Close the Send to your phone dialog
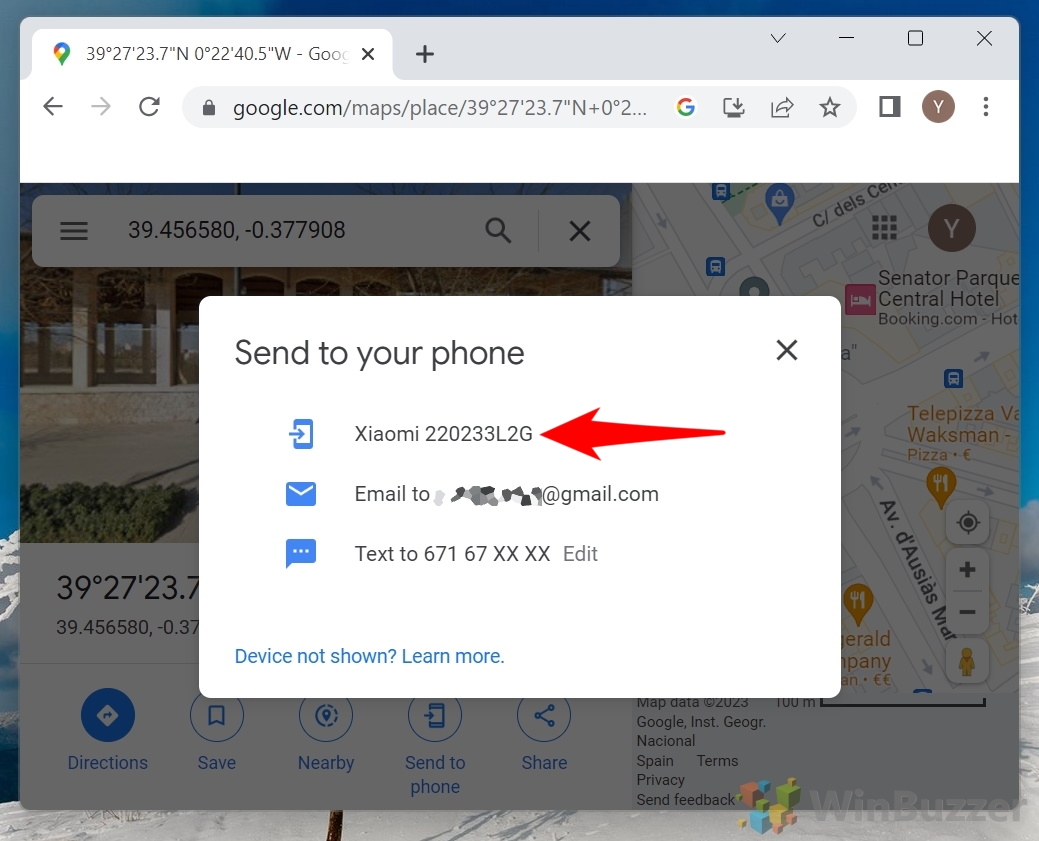Image resolution: width=1039 pixels, height=841 pixels. pyautogui.click(x=787, y=350)
